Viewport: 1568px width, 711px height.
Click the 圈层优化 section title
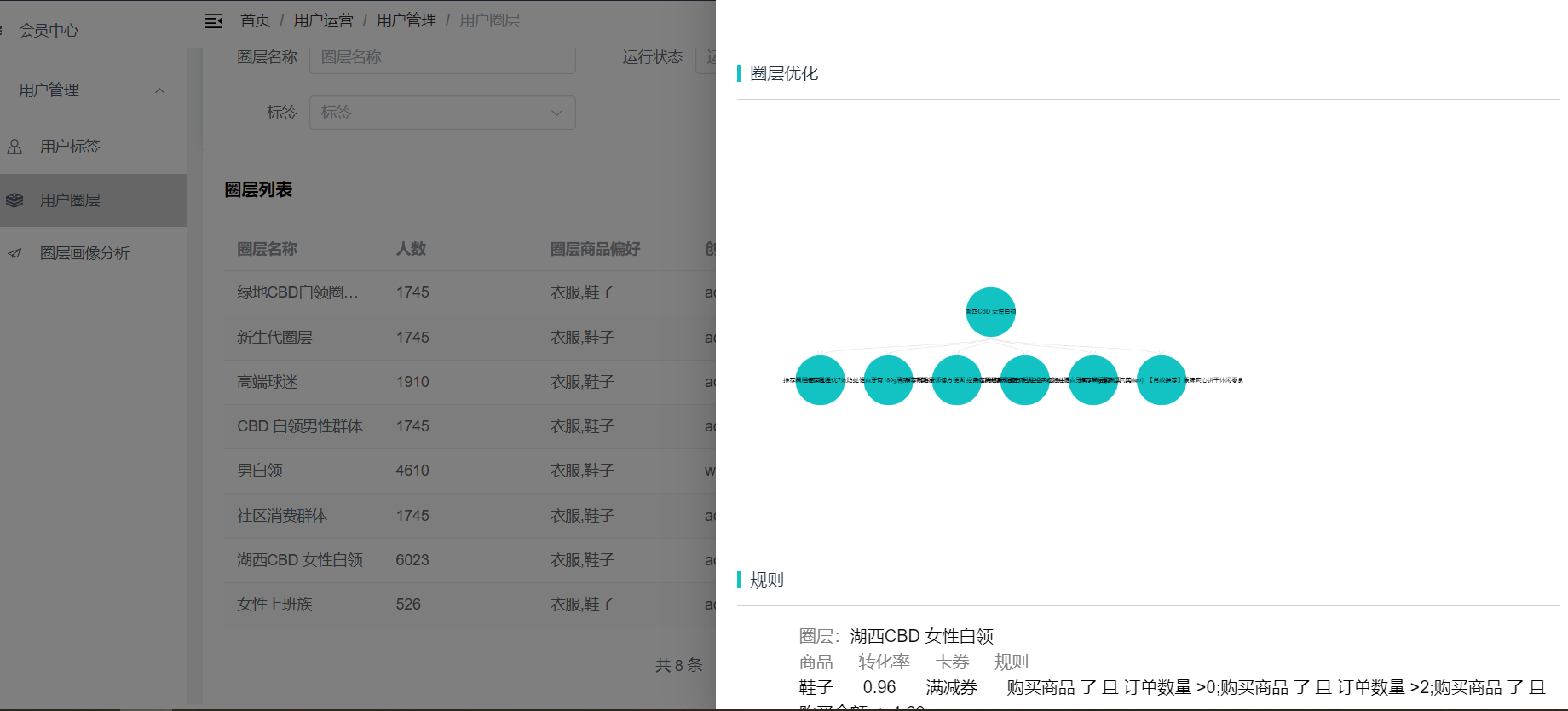784,73
